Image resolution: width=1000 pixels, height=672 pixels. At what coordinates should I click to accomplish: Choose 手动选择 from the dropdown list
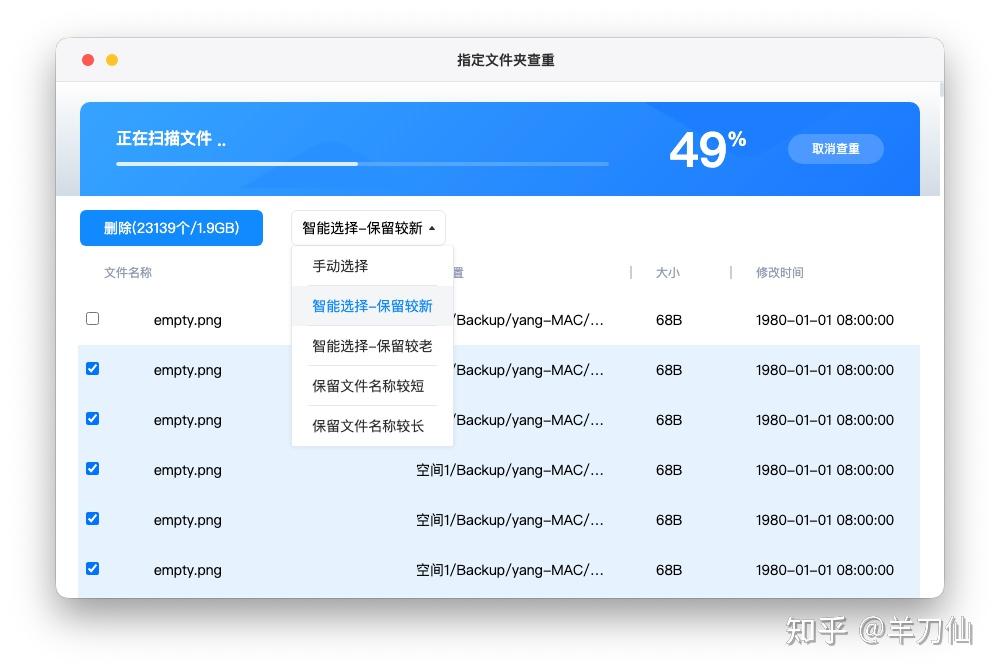point(372,266)
